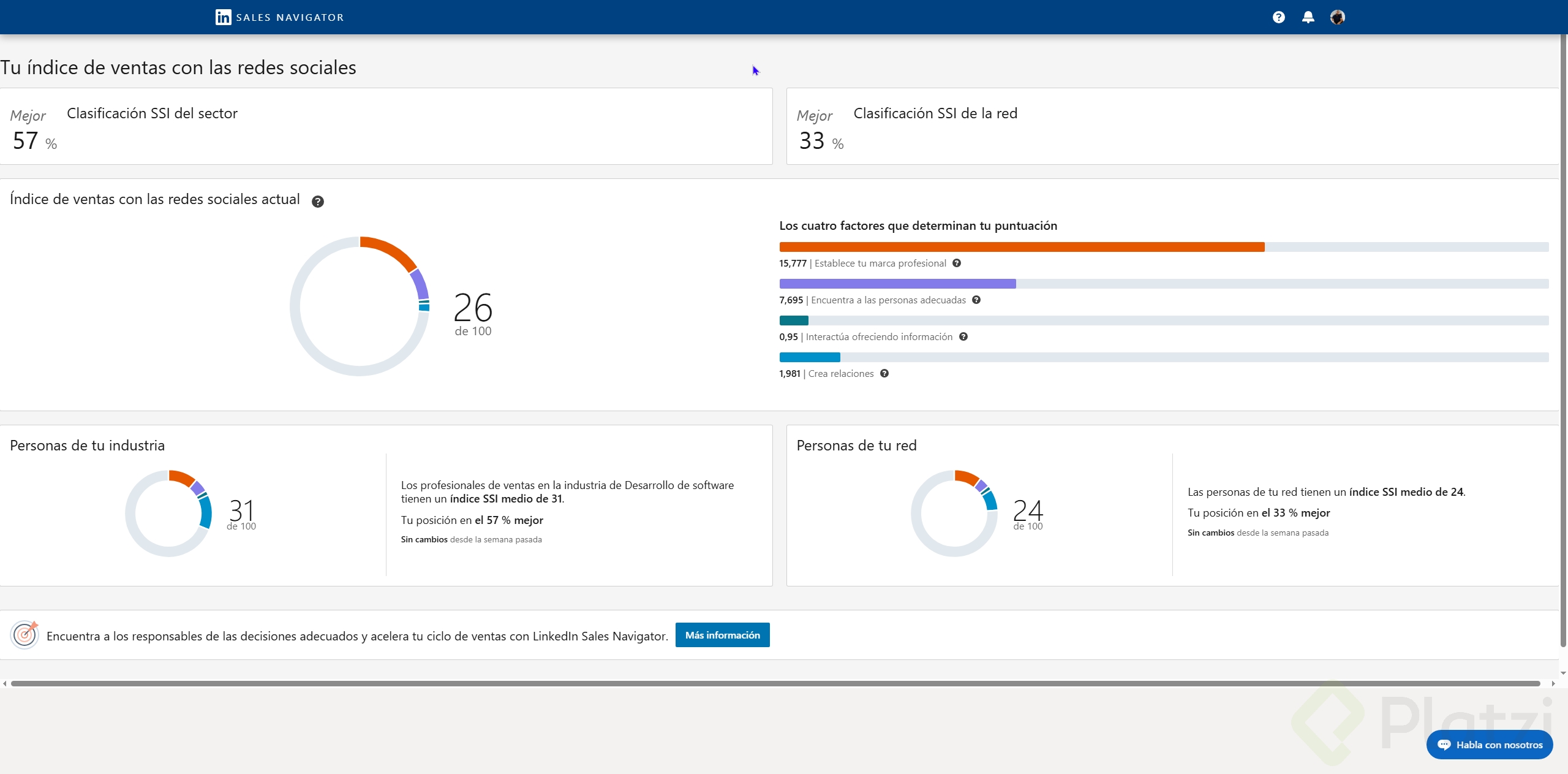
Task: Click info icon next to Crea relaciones
Action: [x=884, y=374]
